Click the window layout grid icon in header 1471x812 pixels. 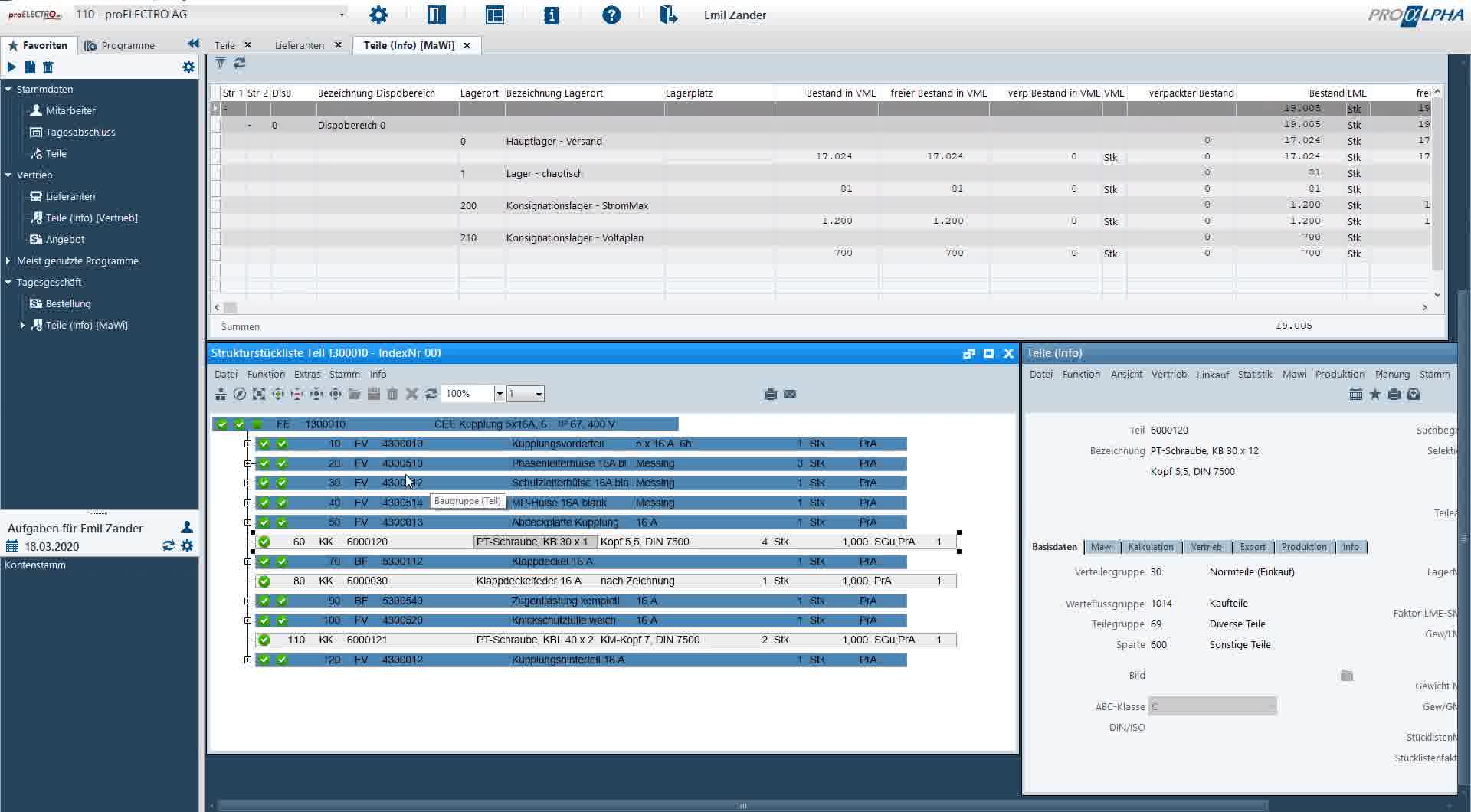495,15
